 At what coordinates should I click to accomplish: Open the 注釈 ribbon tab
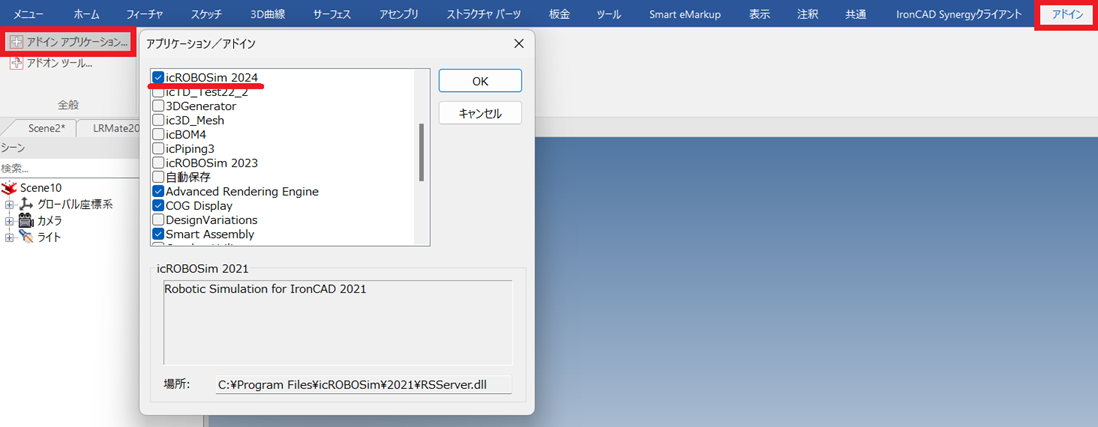click(x=807, y=14)
